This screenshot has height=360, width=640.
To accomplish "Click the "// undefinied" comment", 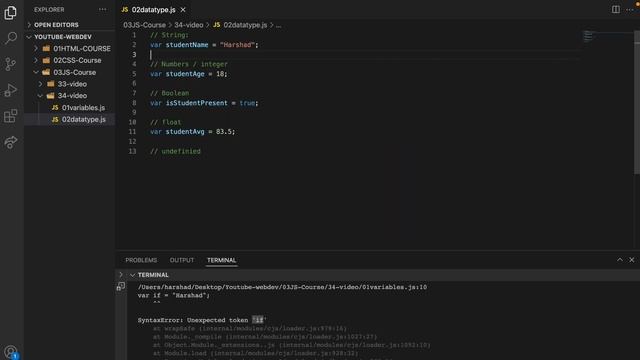I will (176, 151).
